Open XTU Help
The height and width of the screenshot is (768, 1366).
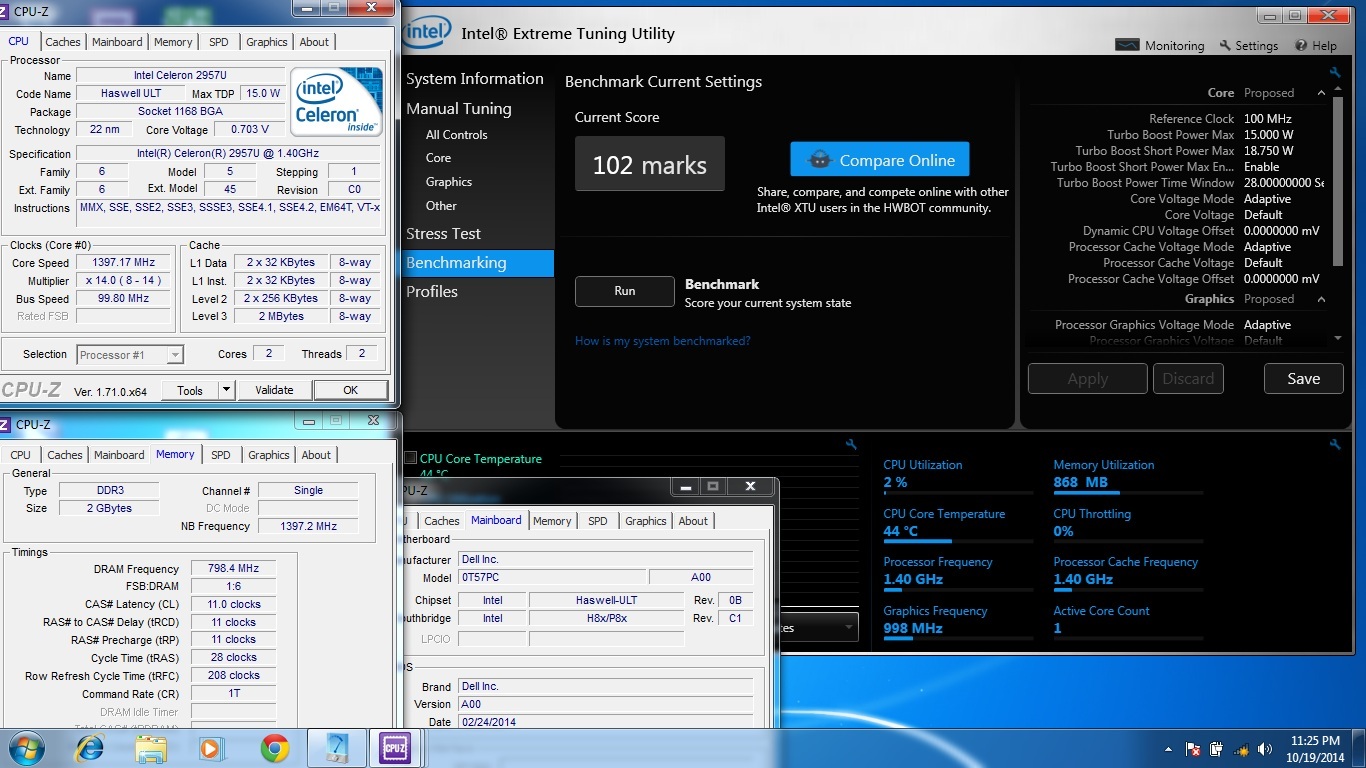click(1315, 46)
